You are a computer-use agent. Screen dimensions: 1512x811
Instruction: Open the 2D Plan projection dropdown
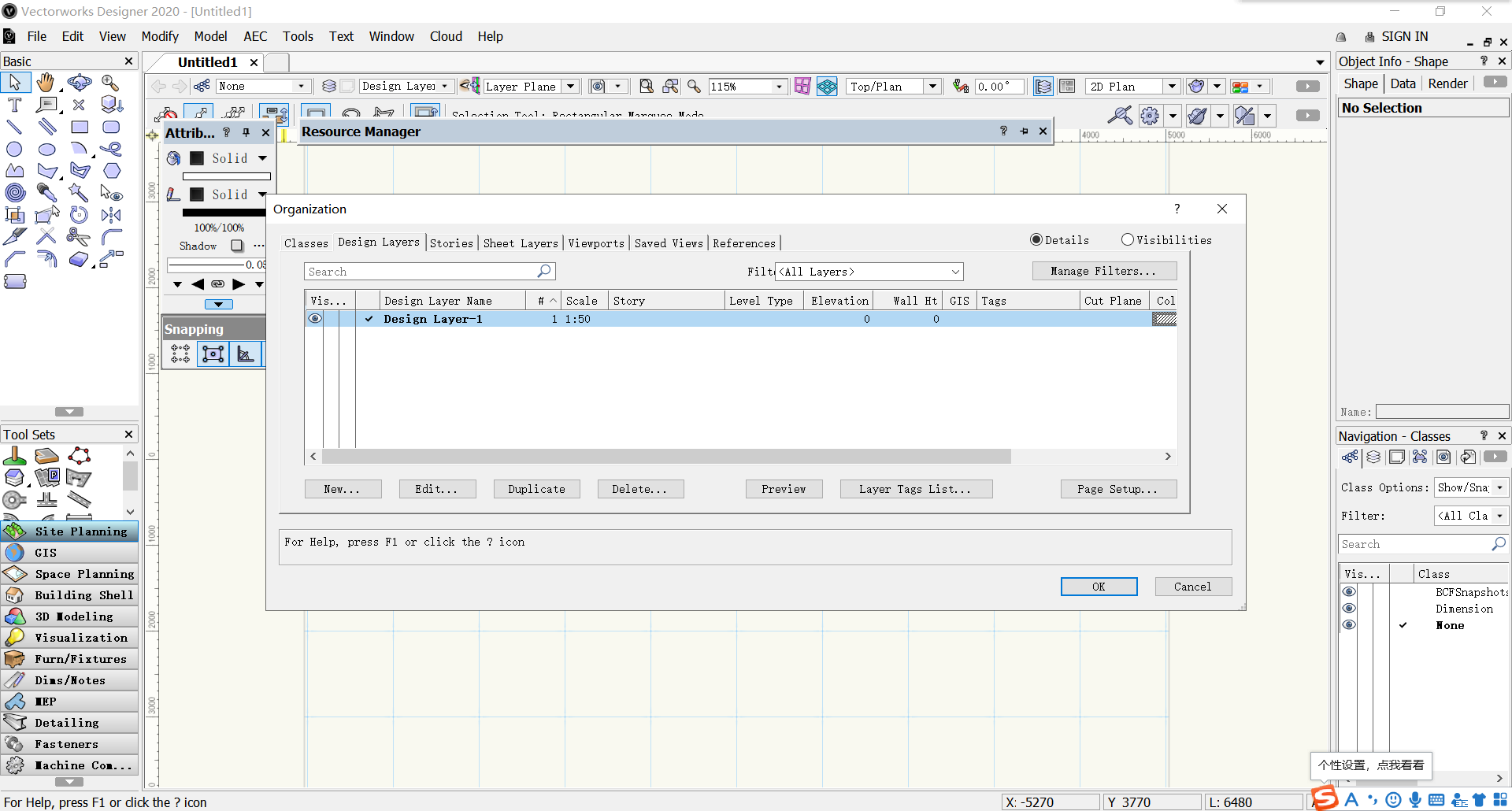coord(1132,87)
